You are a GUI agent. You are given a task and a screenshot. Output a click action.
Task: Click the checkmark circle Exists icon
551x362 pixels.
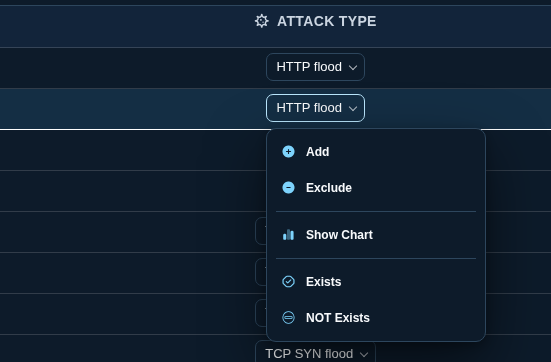click(x=289, y=282)
